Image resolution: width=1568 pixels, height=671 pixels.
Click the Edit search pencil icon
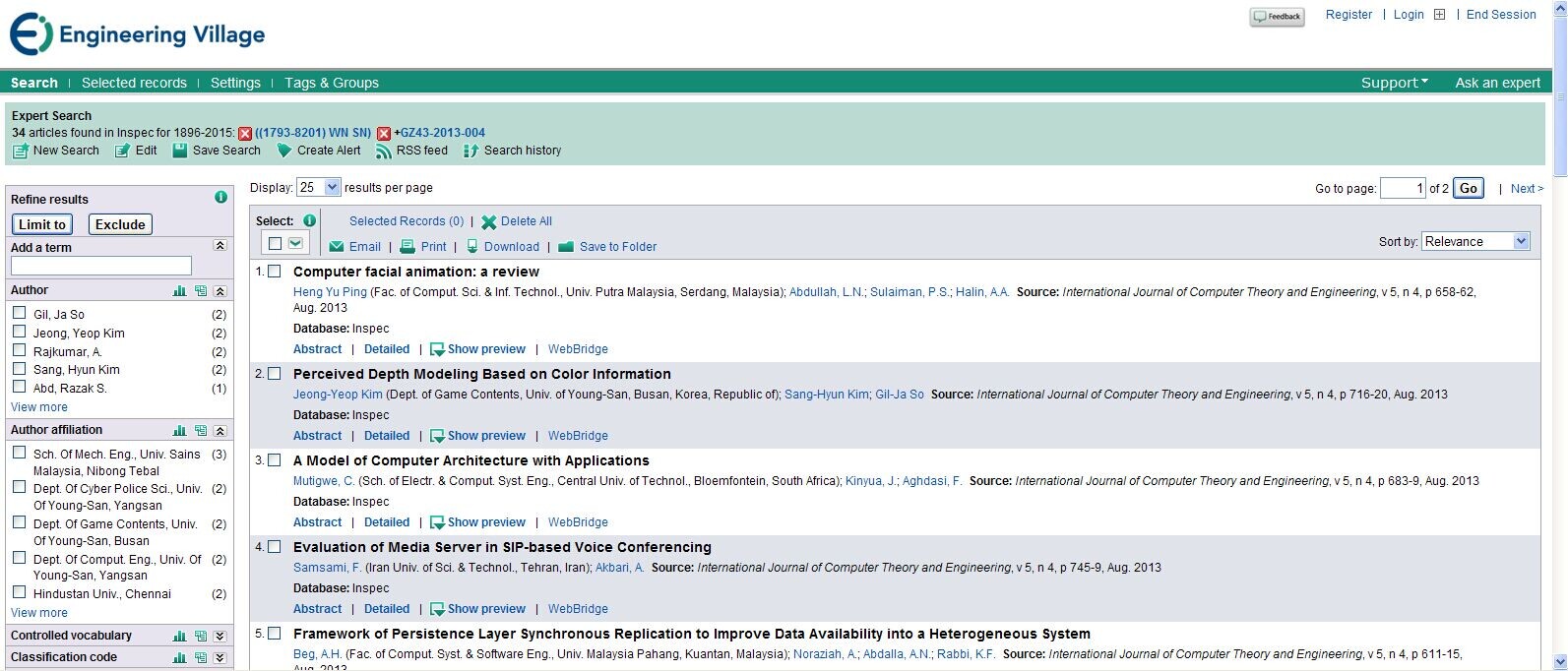click(x=122, y=152)
